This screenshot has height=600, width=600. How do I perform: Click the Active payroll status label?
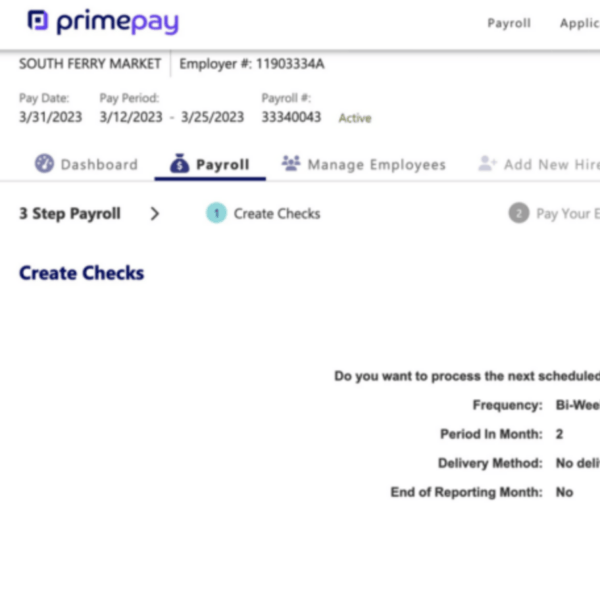click(355, 118)
